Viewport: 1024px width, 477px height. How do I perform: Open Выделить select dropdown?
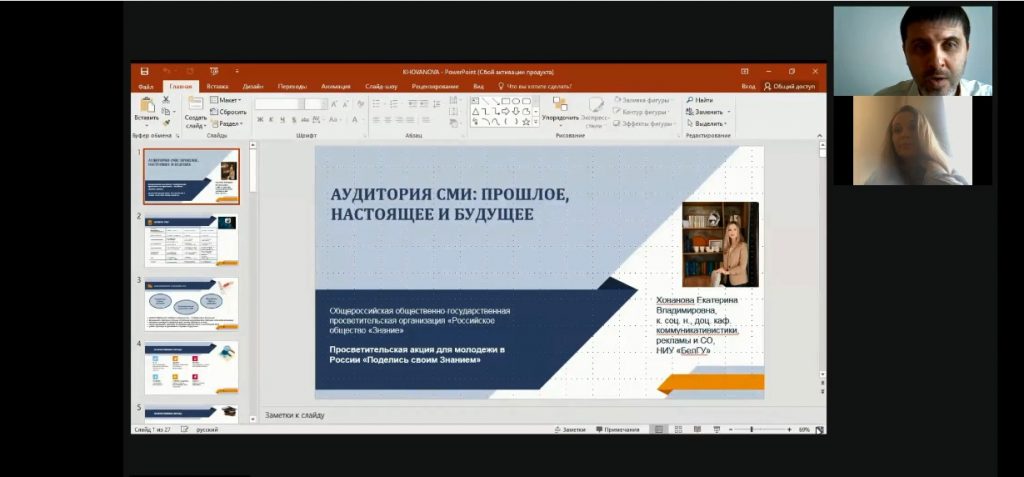(x=707, y=123)
